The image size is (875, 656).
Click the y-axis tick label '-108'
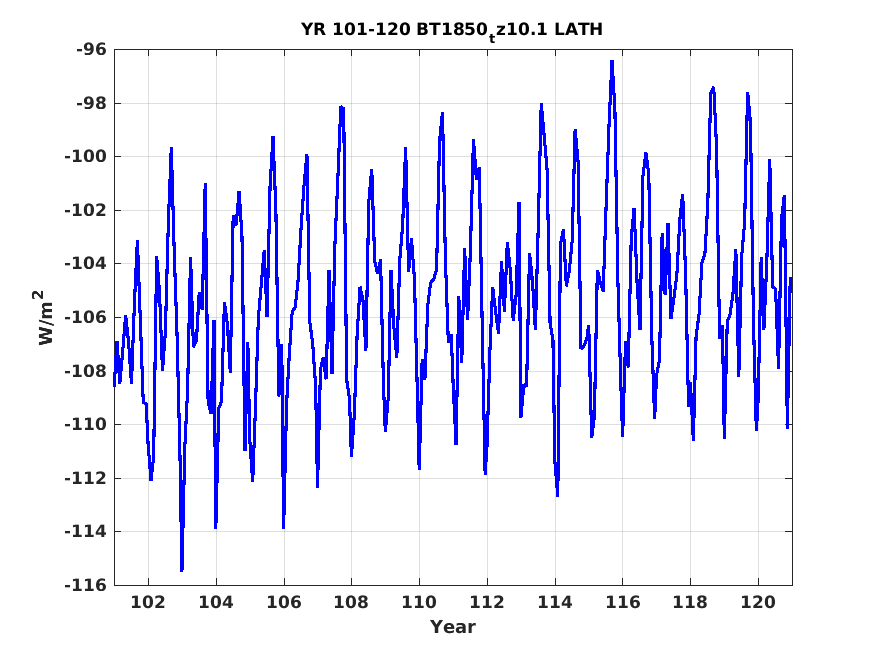pos(85,371)
